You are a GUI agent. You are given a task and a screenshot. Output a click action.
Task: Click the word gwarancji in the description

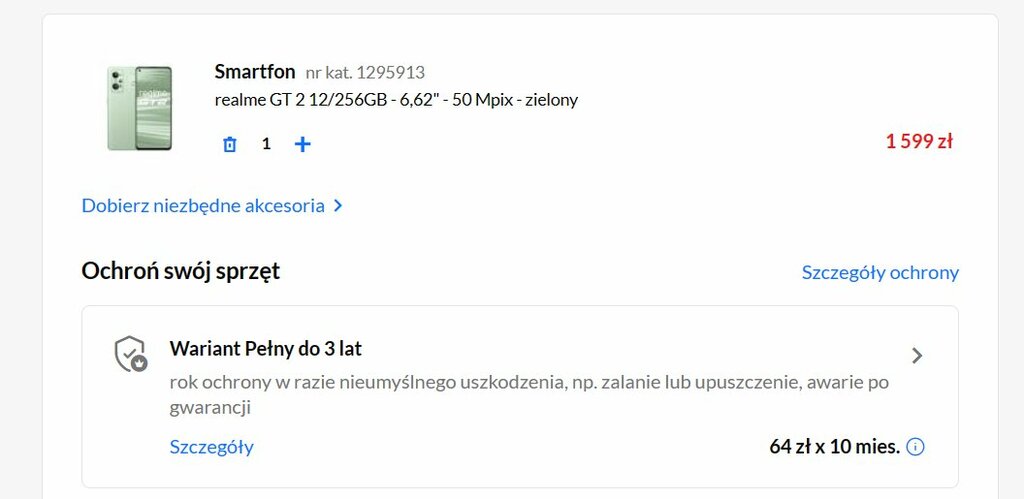pyautogui.click(x=210, y=408)
